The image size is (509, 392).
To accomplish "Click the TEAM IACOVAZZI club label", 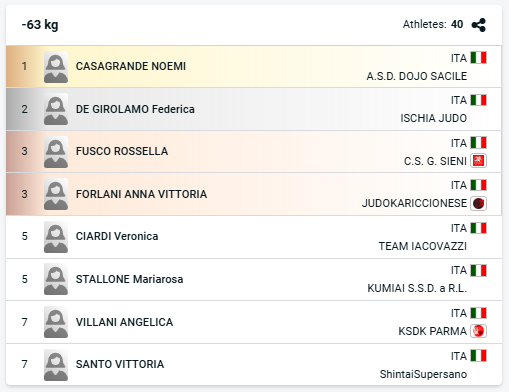I will point(423,246).
